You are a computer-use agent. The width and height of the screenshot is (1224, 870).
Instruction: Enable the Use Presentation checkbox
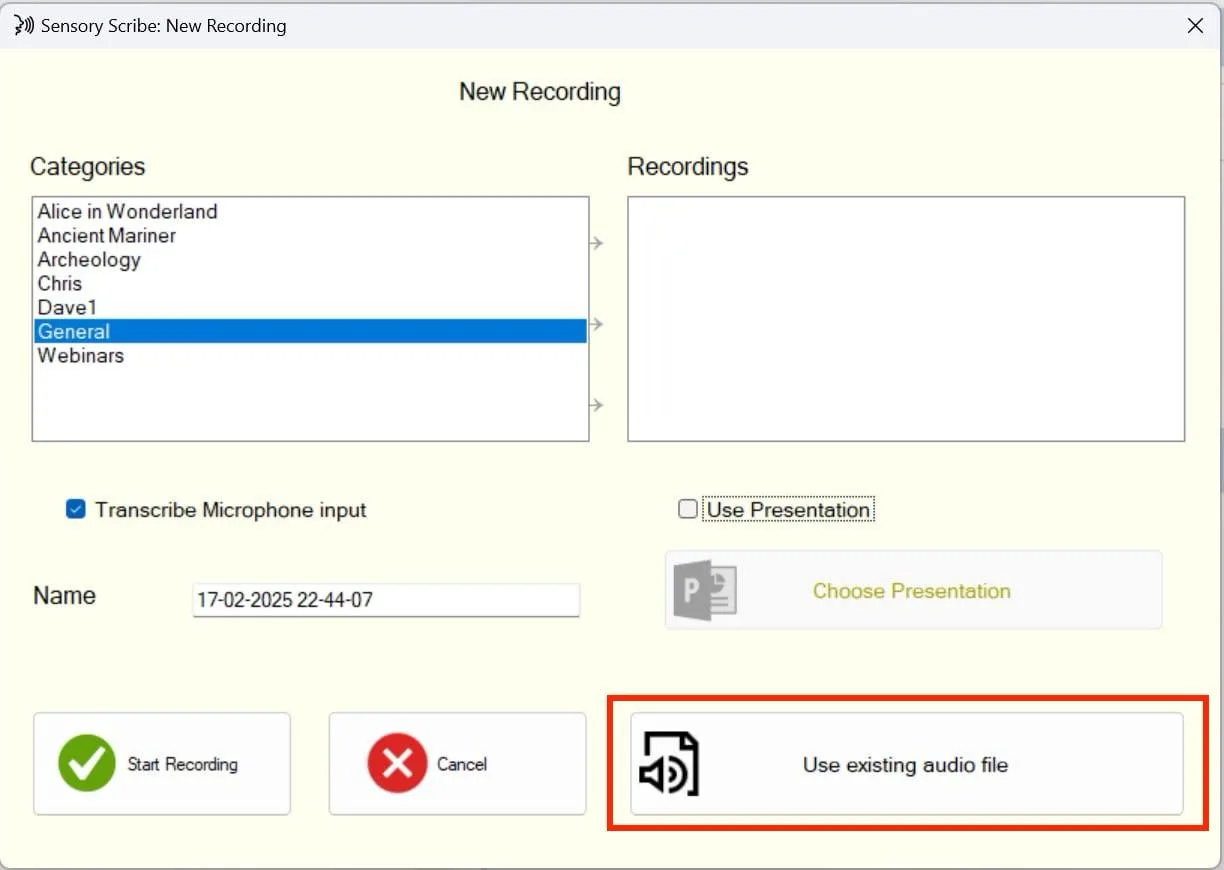[x=687, y=509]
